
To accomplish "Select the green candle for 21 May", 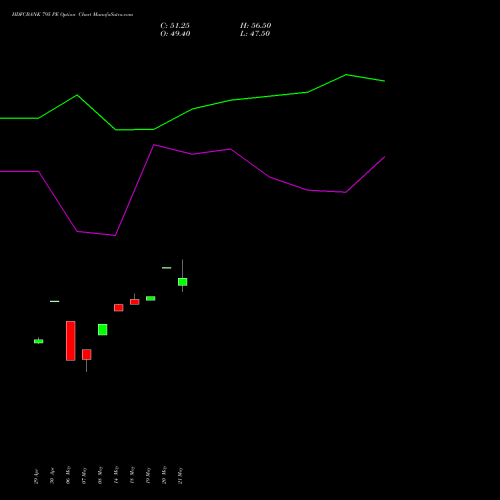I will click(x=182, y=282).
